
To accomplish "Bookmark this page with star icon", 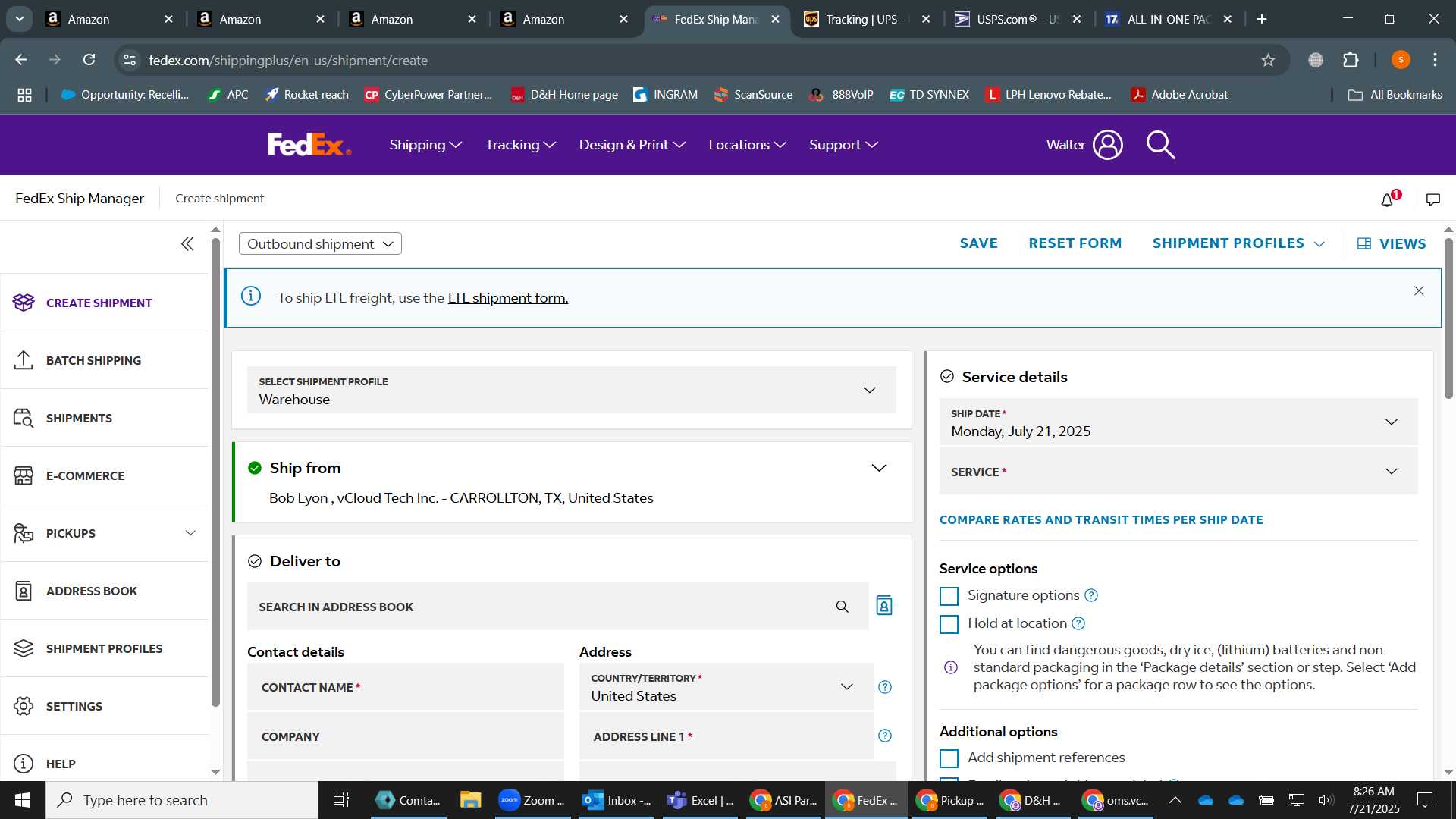I will tap(1268, 60).
